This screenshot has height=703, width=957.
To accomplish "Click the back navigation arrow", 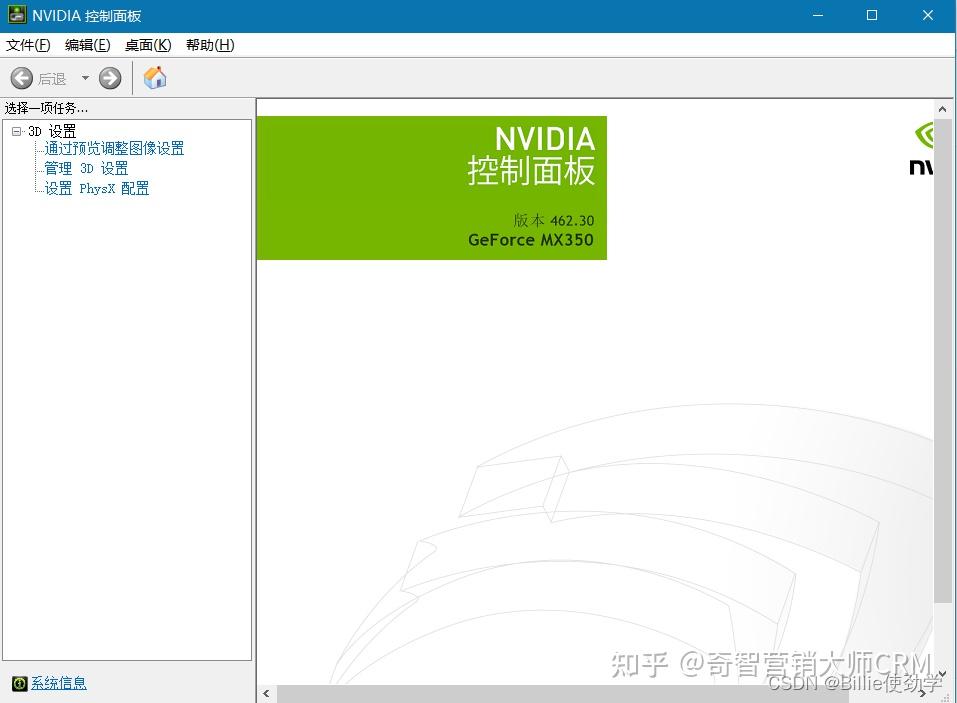I will pos(22,78).
